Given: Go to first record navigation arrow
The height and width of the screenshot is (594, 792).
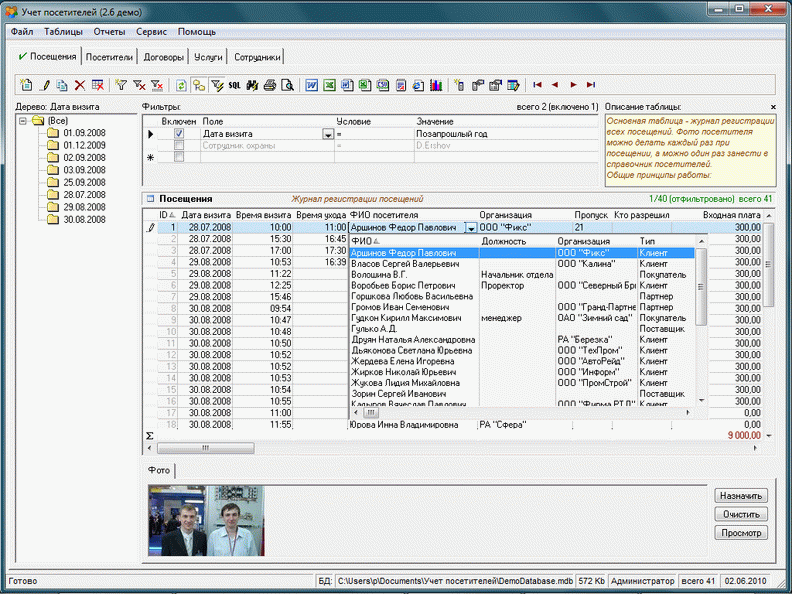Looking at the screenshot, I should click(x=538, y=86).
